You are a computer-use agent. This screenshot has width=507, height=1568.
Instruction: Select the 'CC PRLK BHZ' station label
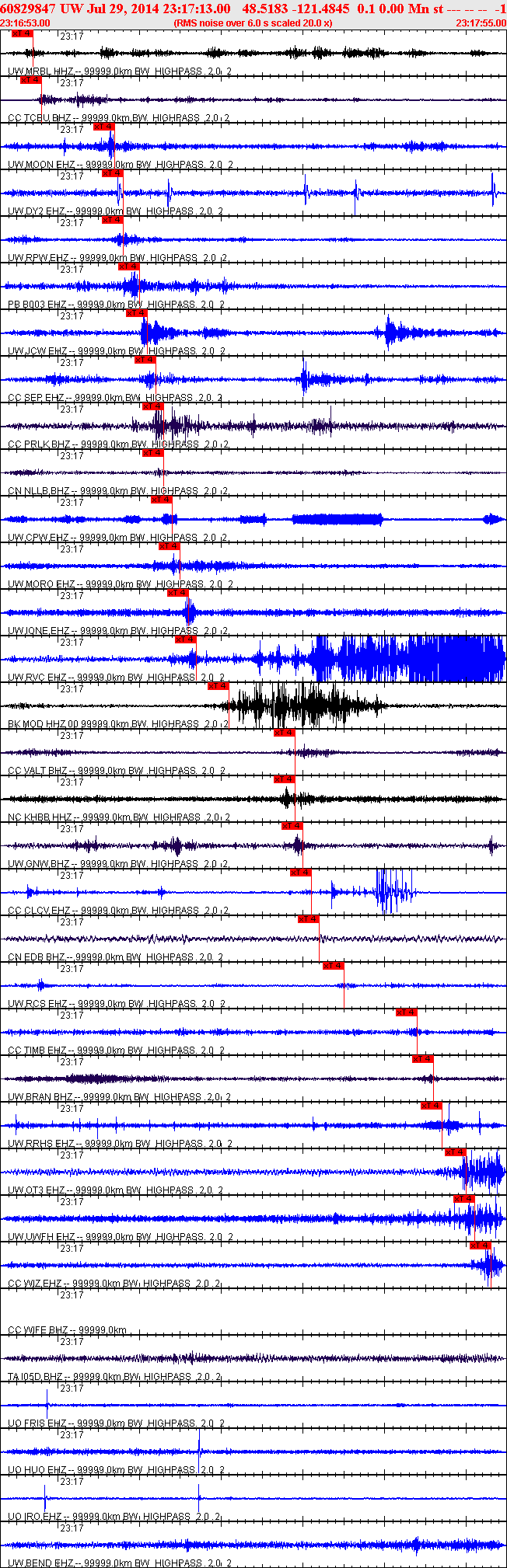[x=39, y=444]
